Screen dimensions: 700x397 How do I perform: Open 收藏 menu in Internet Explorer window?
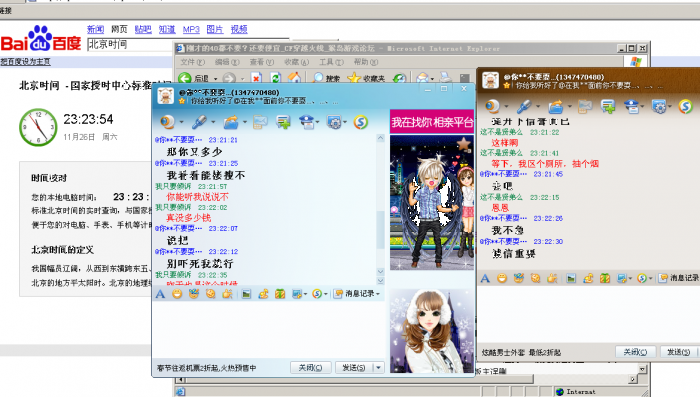(296, 62)
